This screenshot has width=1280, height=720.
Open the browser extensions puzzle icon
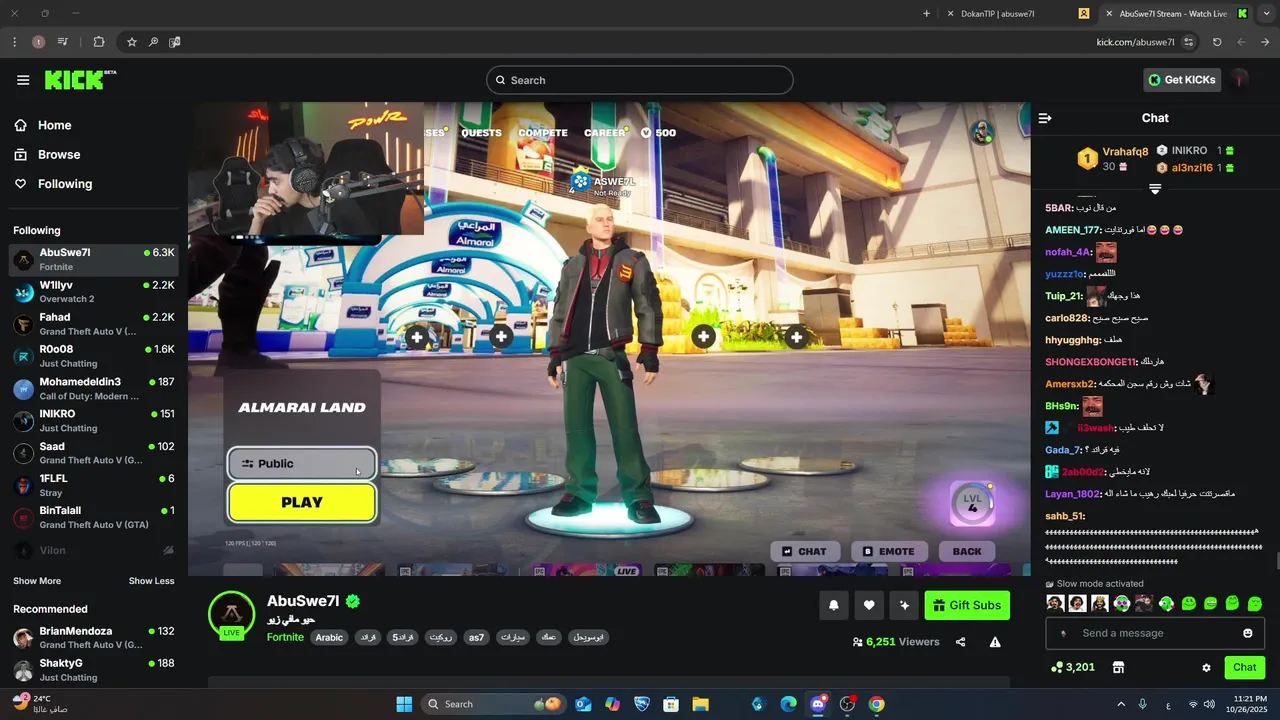coord(98,42)
